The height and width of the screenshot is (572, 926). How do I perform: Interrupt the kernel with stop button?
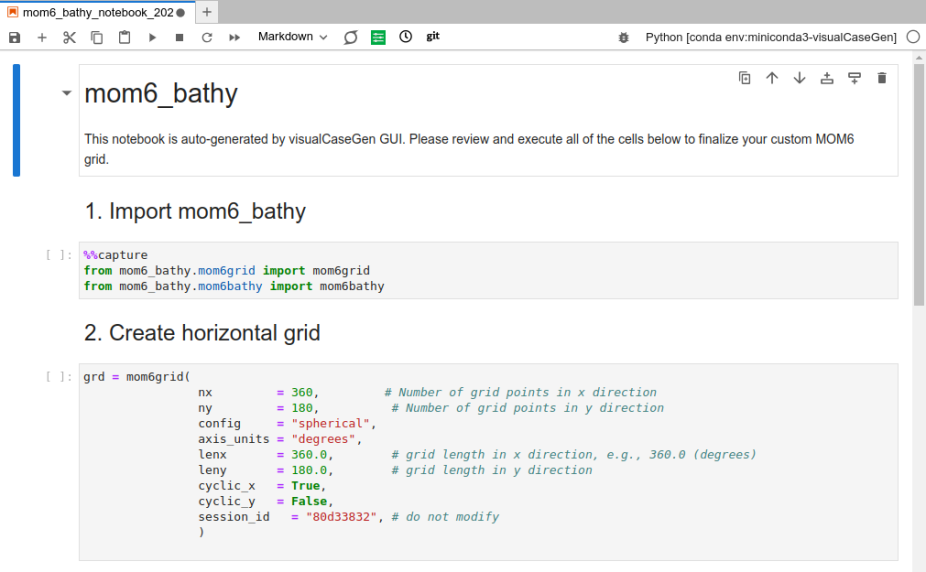179,37
